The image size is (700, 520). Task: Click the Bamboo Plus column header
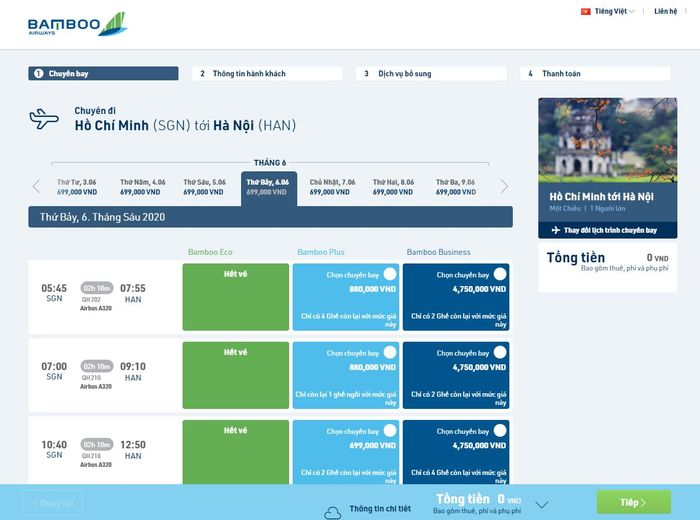click(321, 252)
